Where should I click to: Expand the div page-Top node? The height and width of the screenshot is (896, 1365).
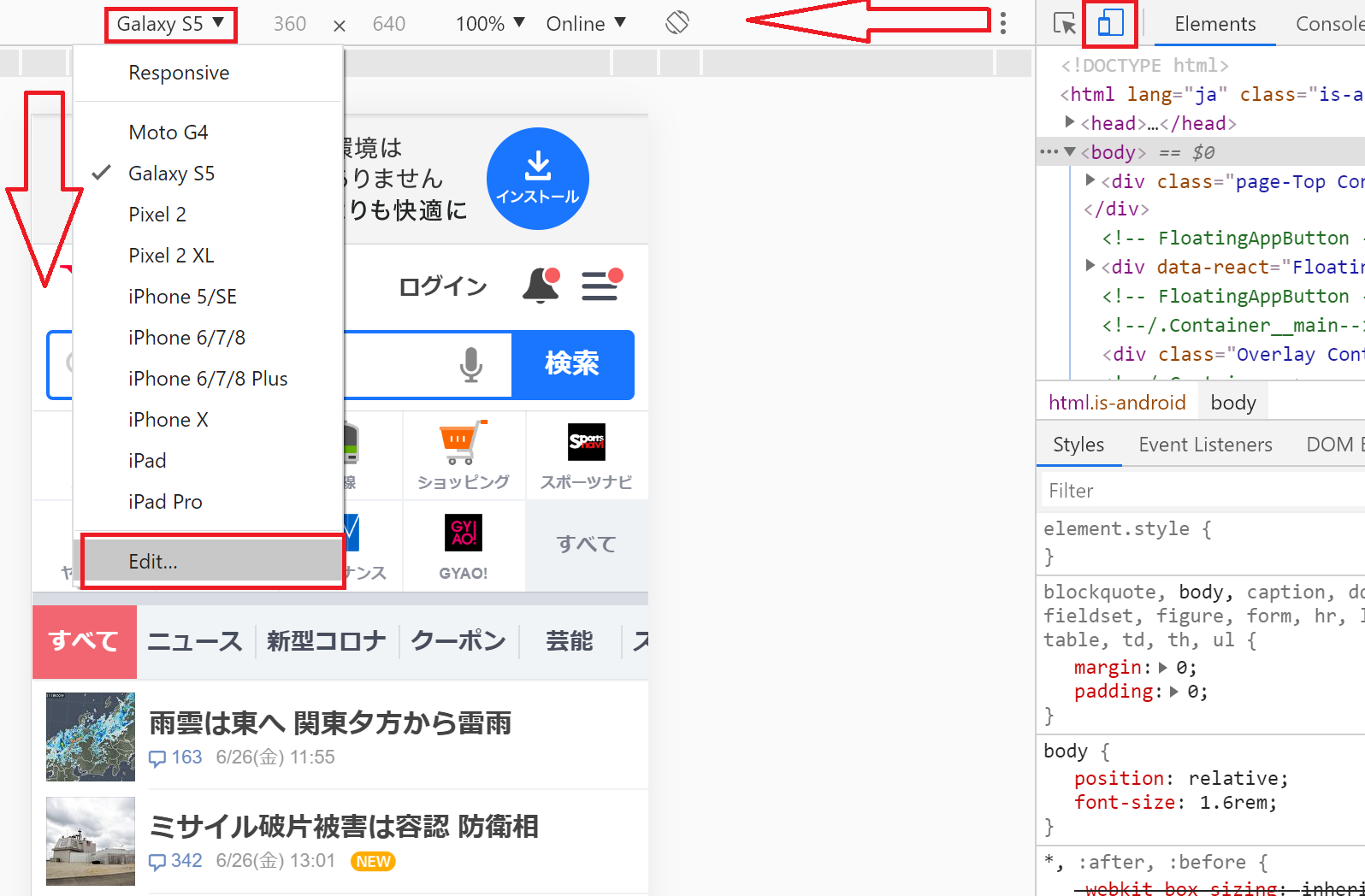tap(1090, 180)
